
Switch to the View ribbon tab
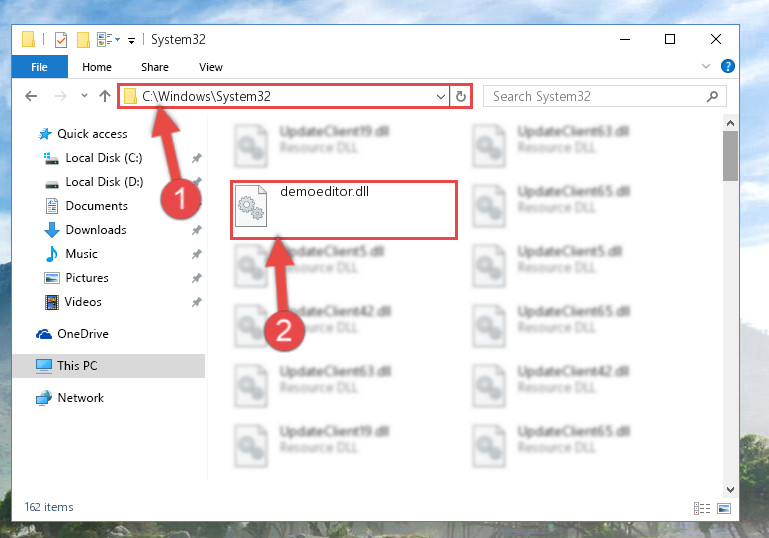tap(211, 67)
